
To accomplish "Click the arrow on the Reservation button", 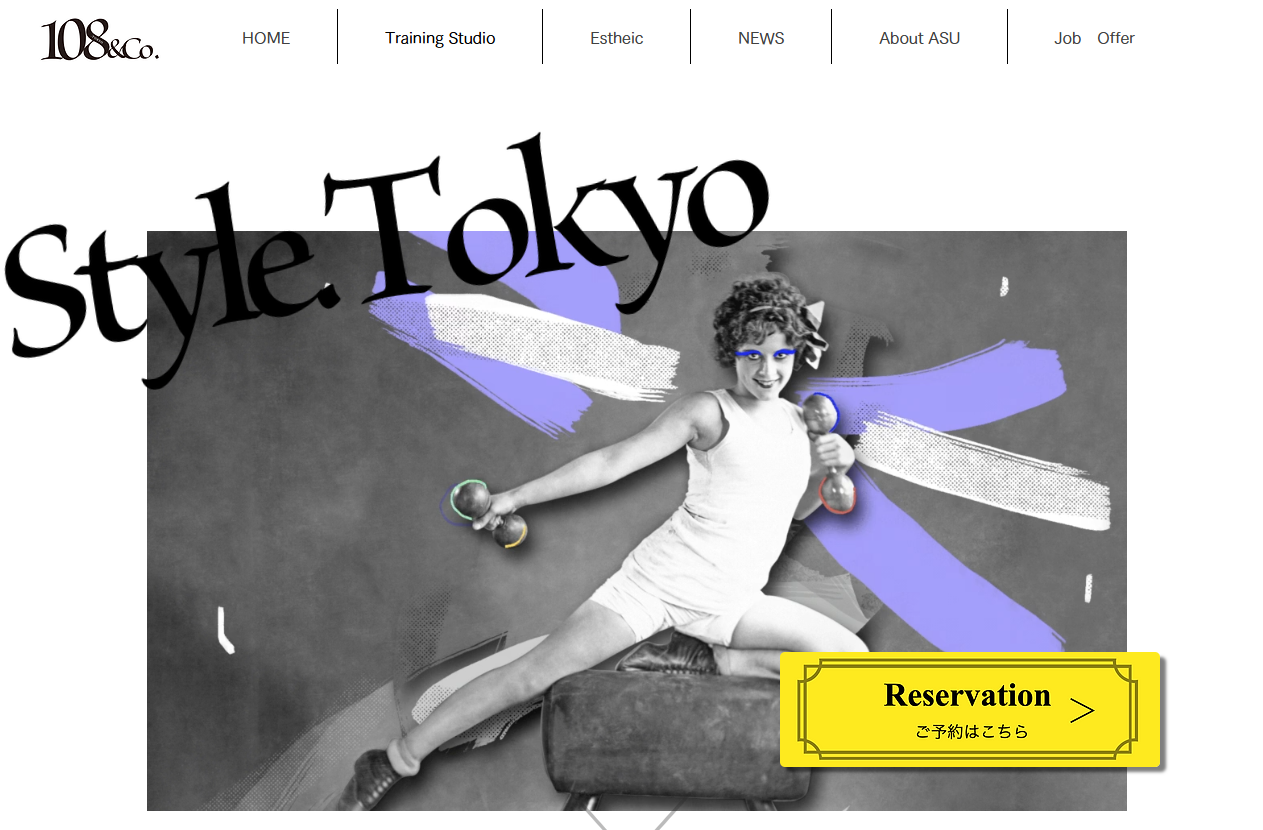I will pos(1082,711).
